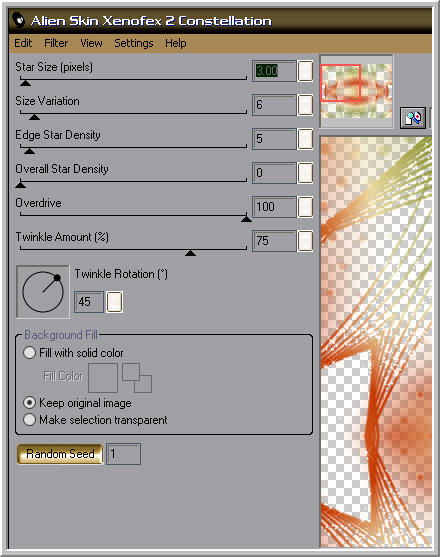Click the Twinkle Rotation spinner button
The image size is (440, 557).
[115, 302]
